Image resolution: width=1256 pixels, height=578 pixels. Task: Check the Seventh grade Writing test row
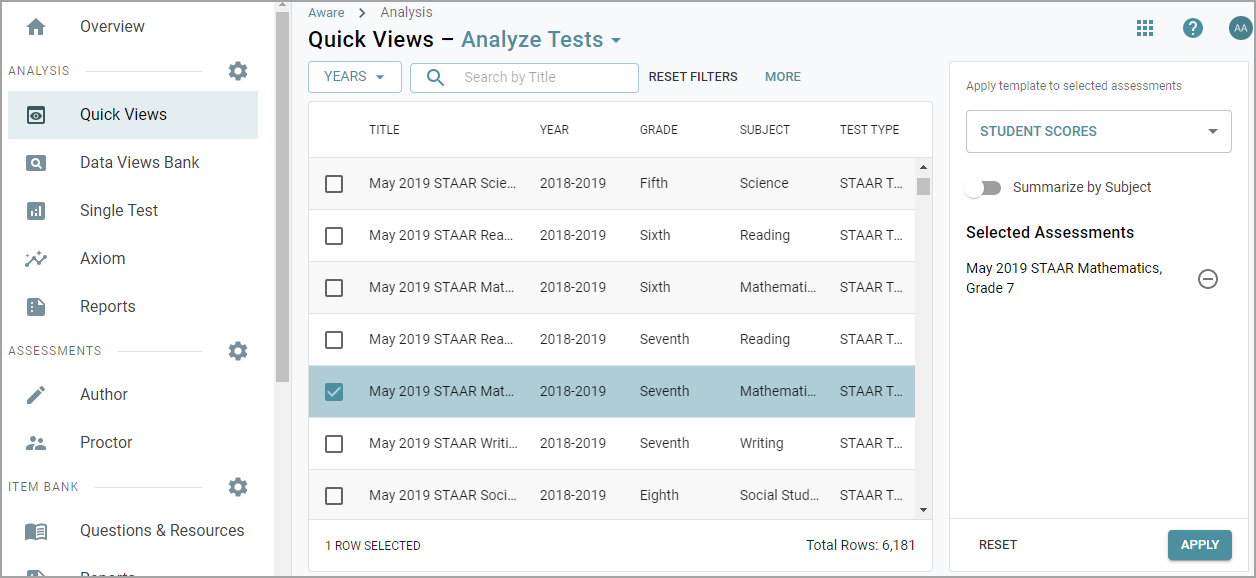(x=334, y=444)
